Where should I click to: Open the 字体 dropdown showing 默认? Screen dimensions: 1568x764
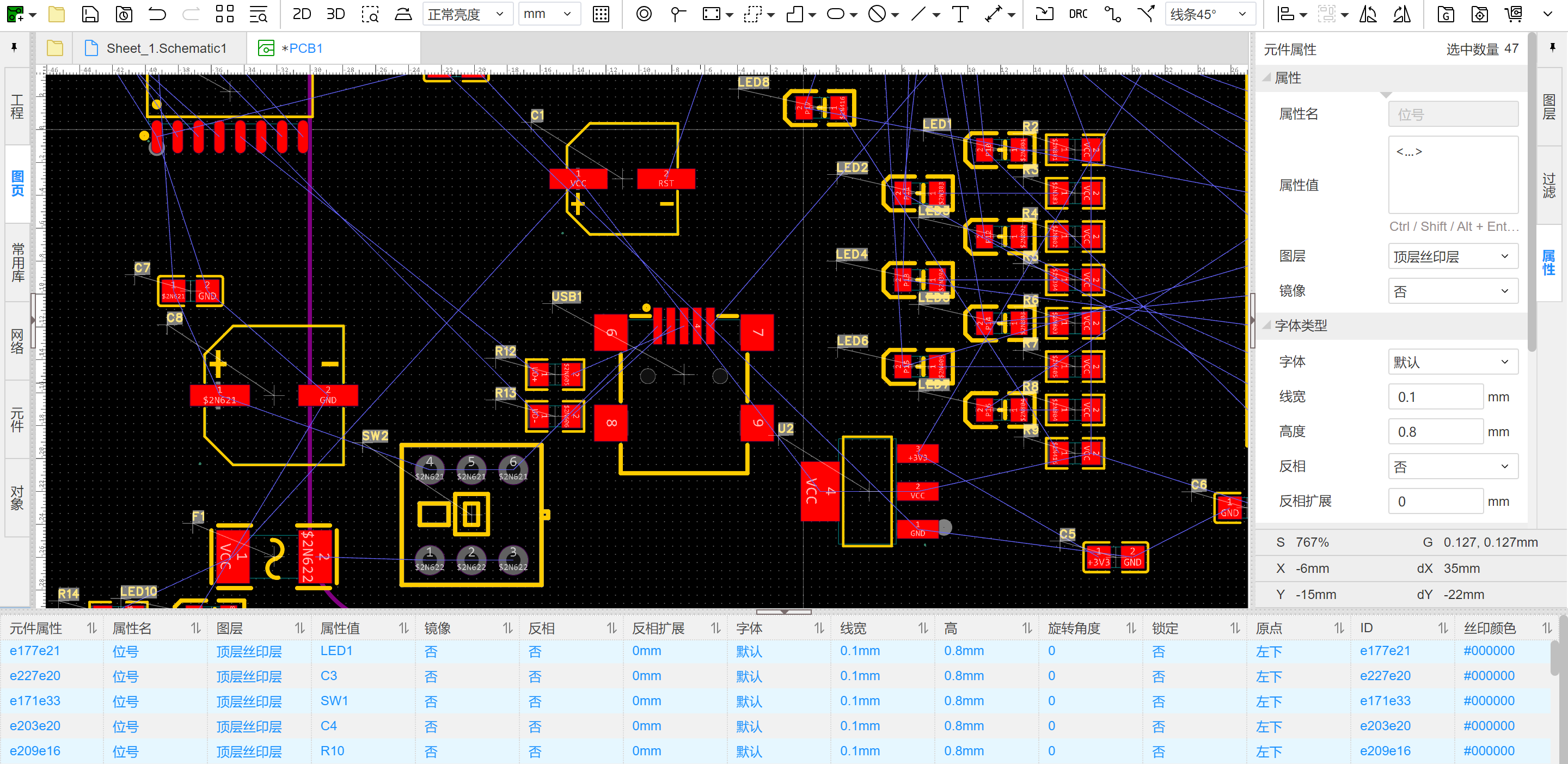(x=1453, y=362)
